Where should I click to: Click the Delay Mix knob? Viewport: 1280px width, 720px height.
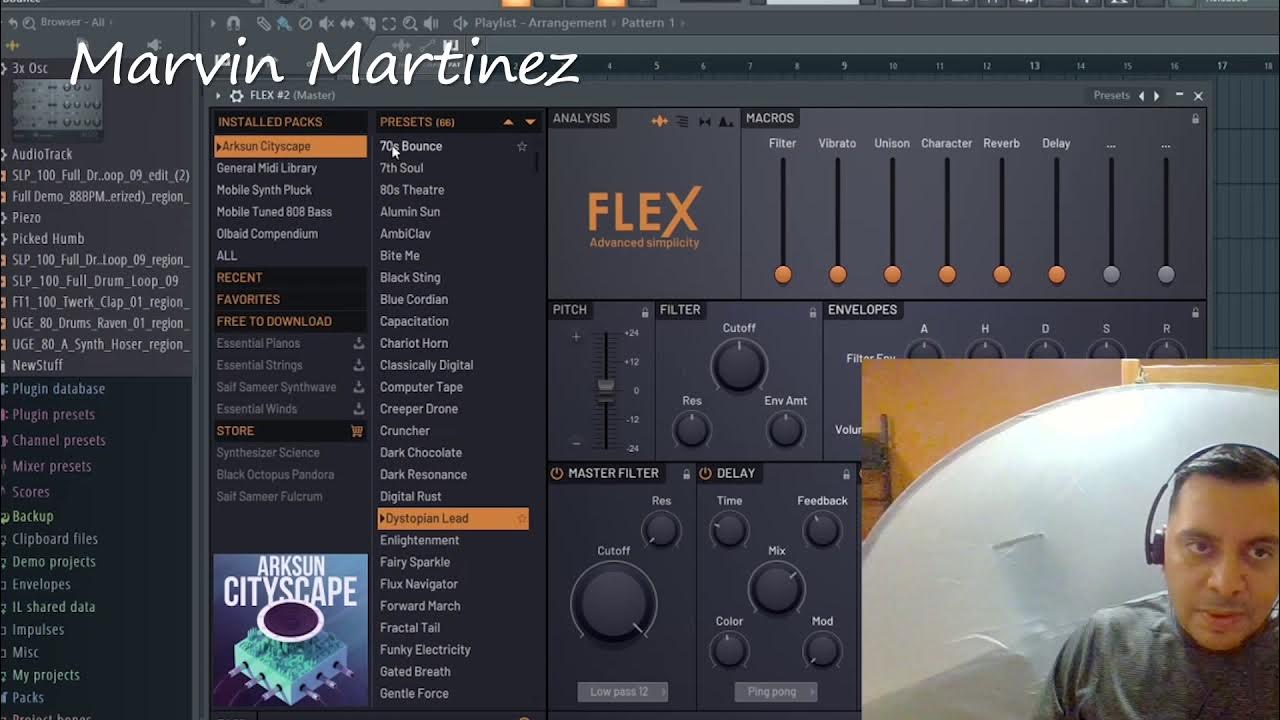[x=777, y=587]
